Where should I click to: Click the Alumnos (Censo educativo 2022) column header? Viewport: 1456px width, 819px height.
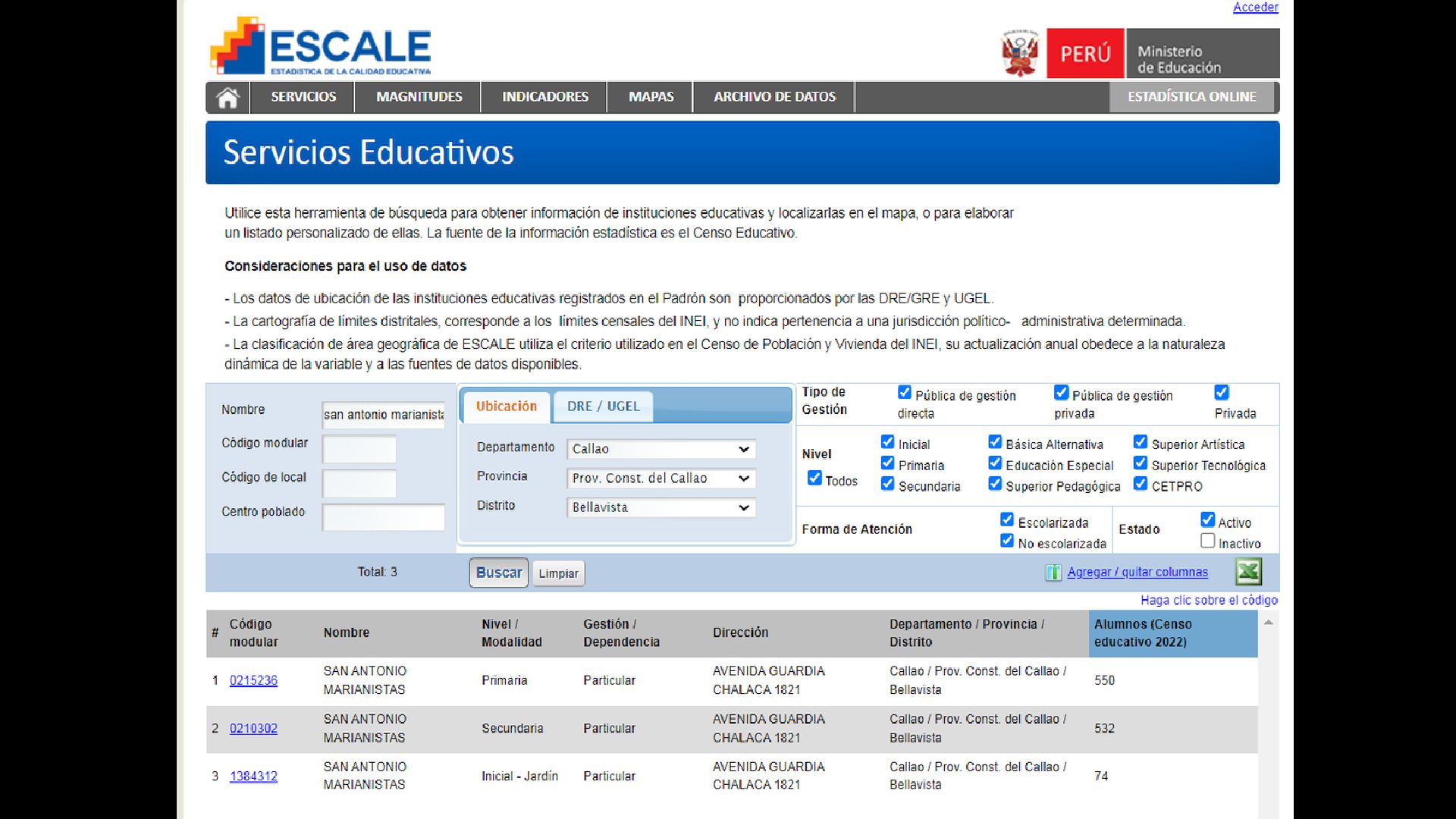point(1172,633)
